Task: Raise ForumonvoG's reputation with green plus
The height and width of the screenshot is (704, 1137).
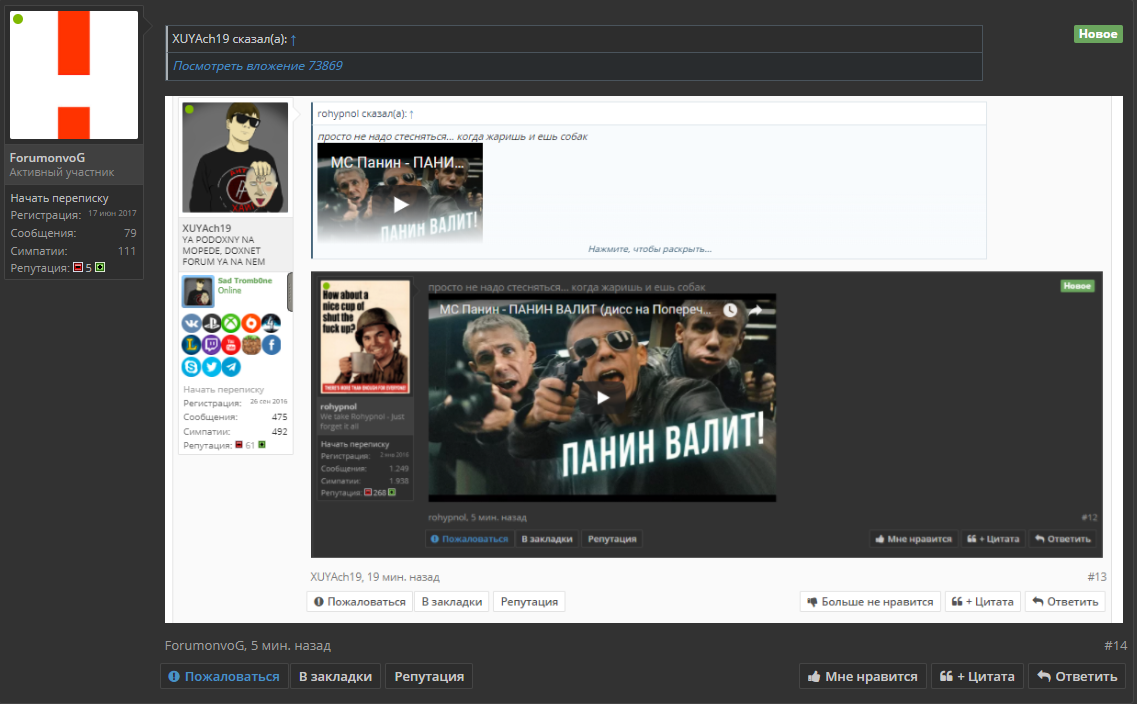Action: click(x=100, y=268)
